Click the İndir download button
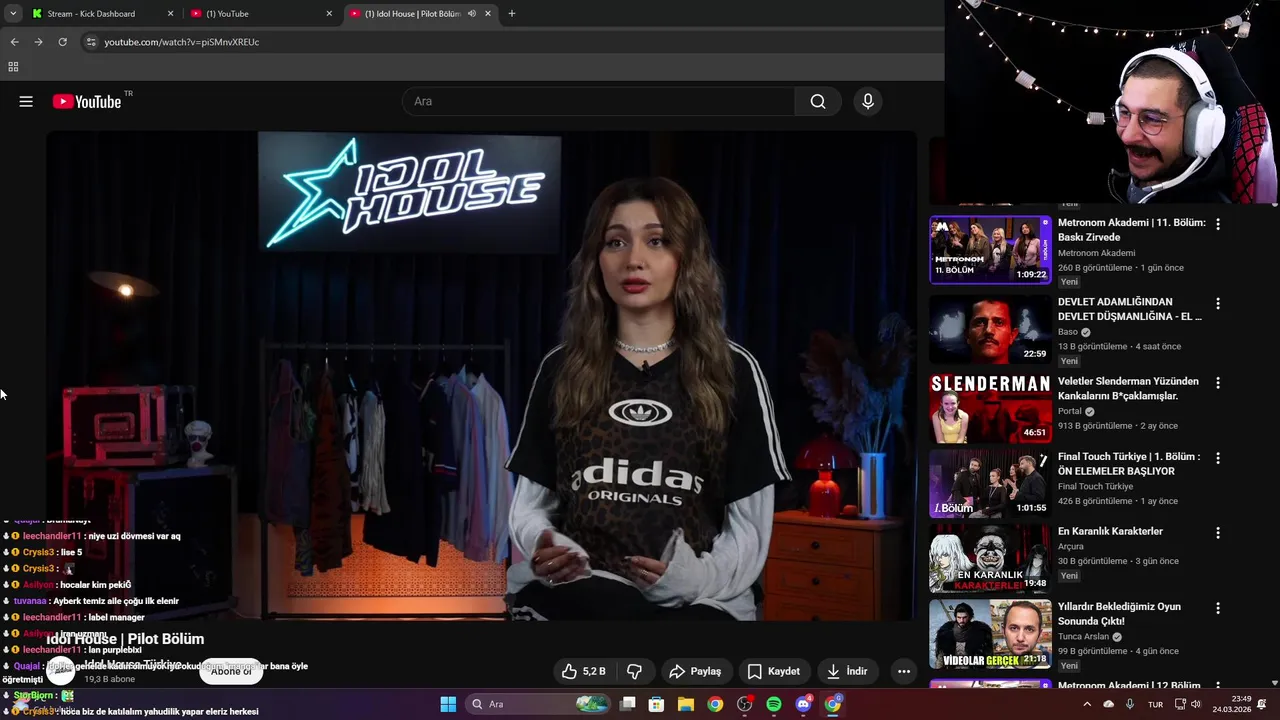Viewport: 1280px width, 720px height. (x=846, y=671)
